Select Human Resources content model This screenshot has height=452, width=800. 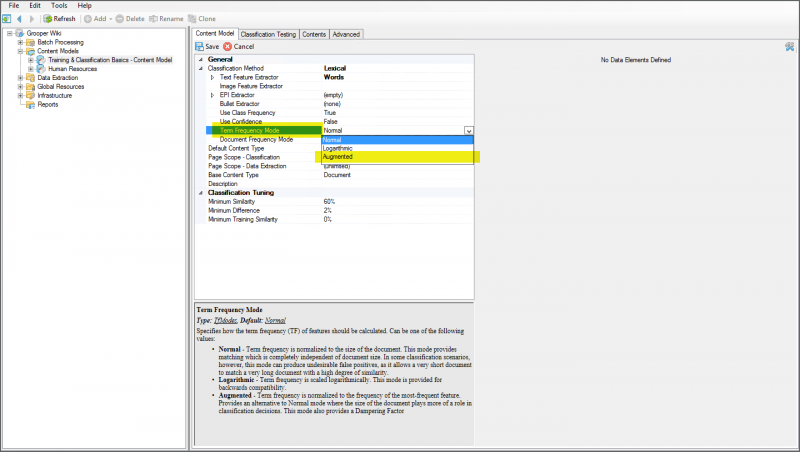(72, 69)
